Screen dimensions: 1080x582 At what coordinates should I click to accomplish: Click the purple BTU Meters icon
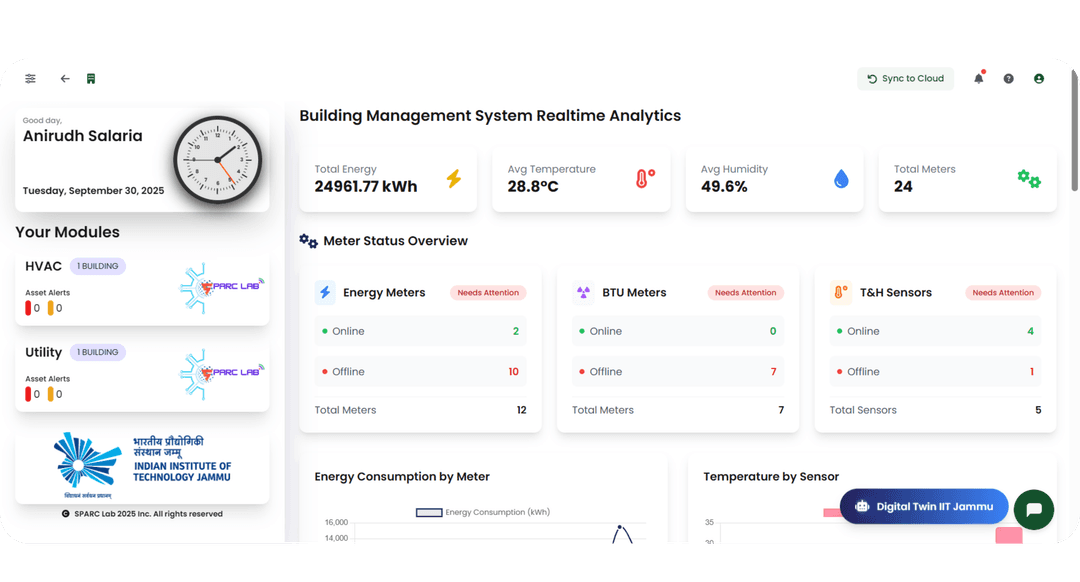[x=583, y=292]
